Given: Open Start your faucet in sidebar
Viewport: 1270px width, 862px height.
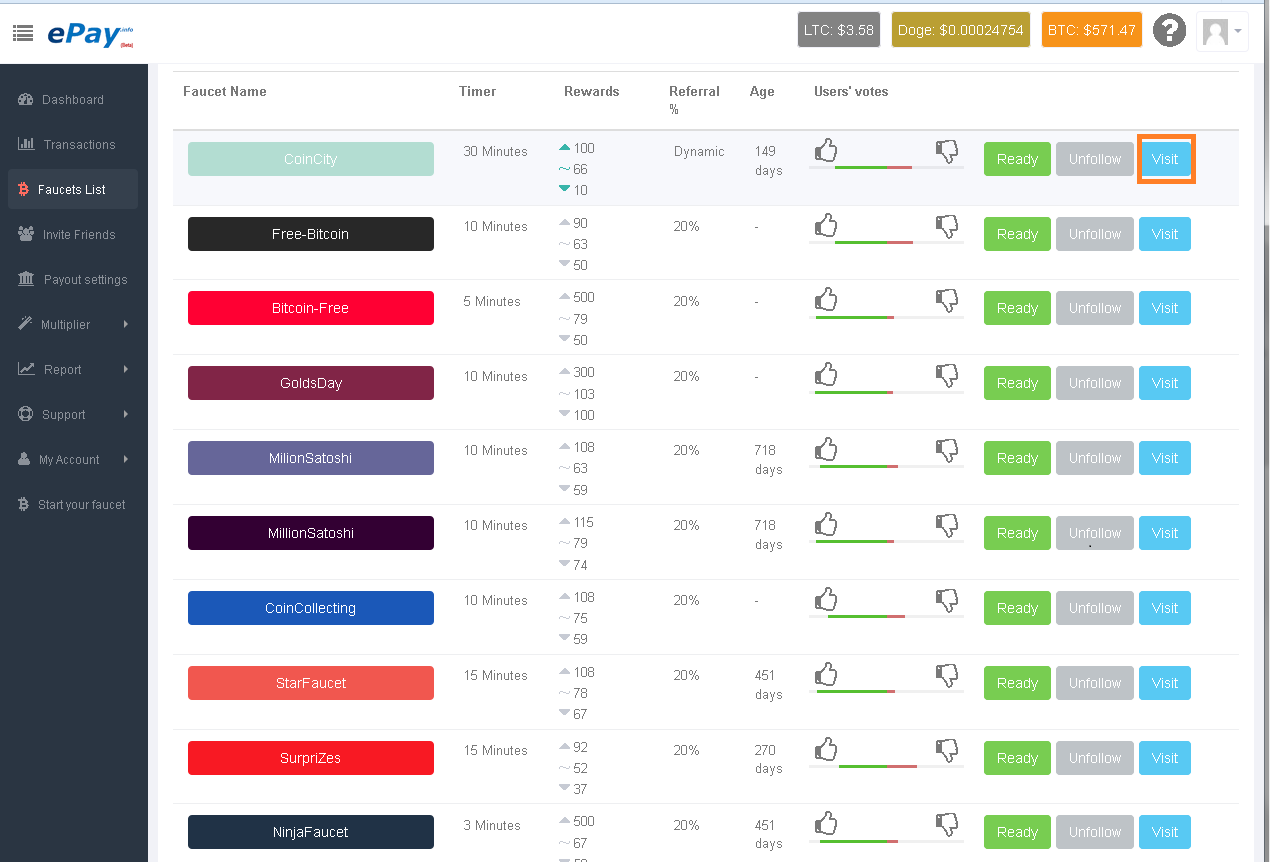Looking at the screenshot, I should [73, 505].
